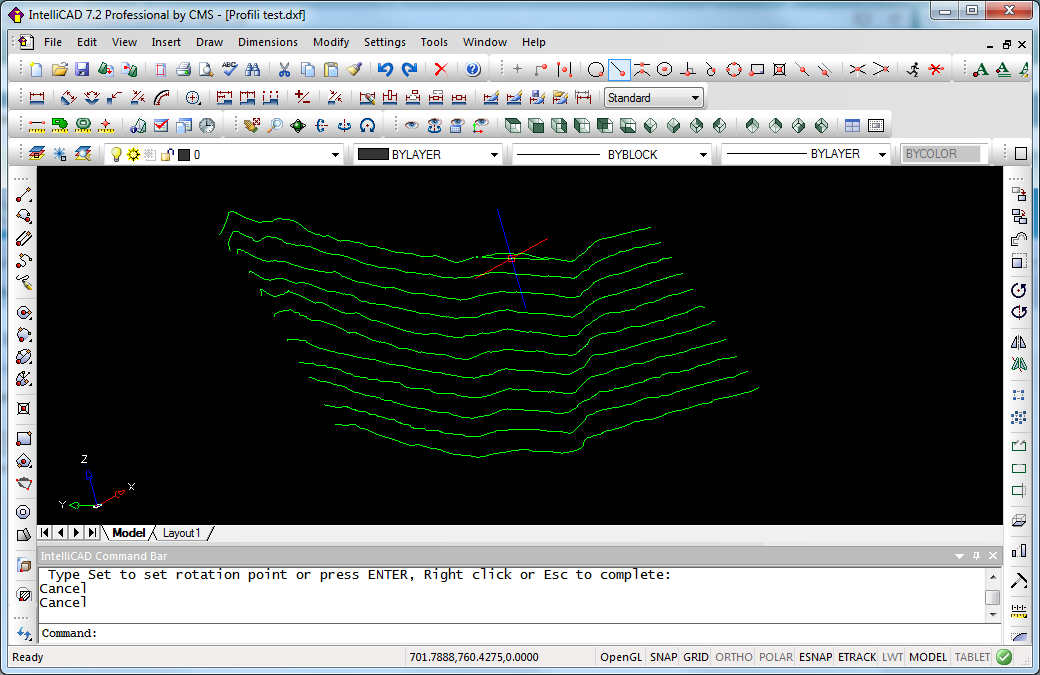Expand the Standard dimension style dropdown
The width and height of the screenshot is (1040, 675).
click(x=695, y=98)
